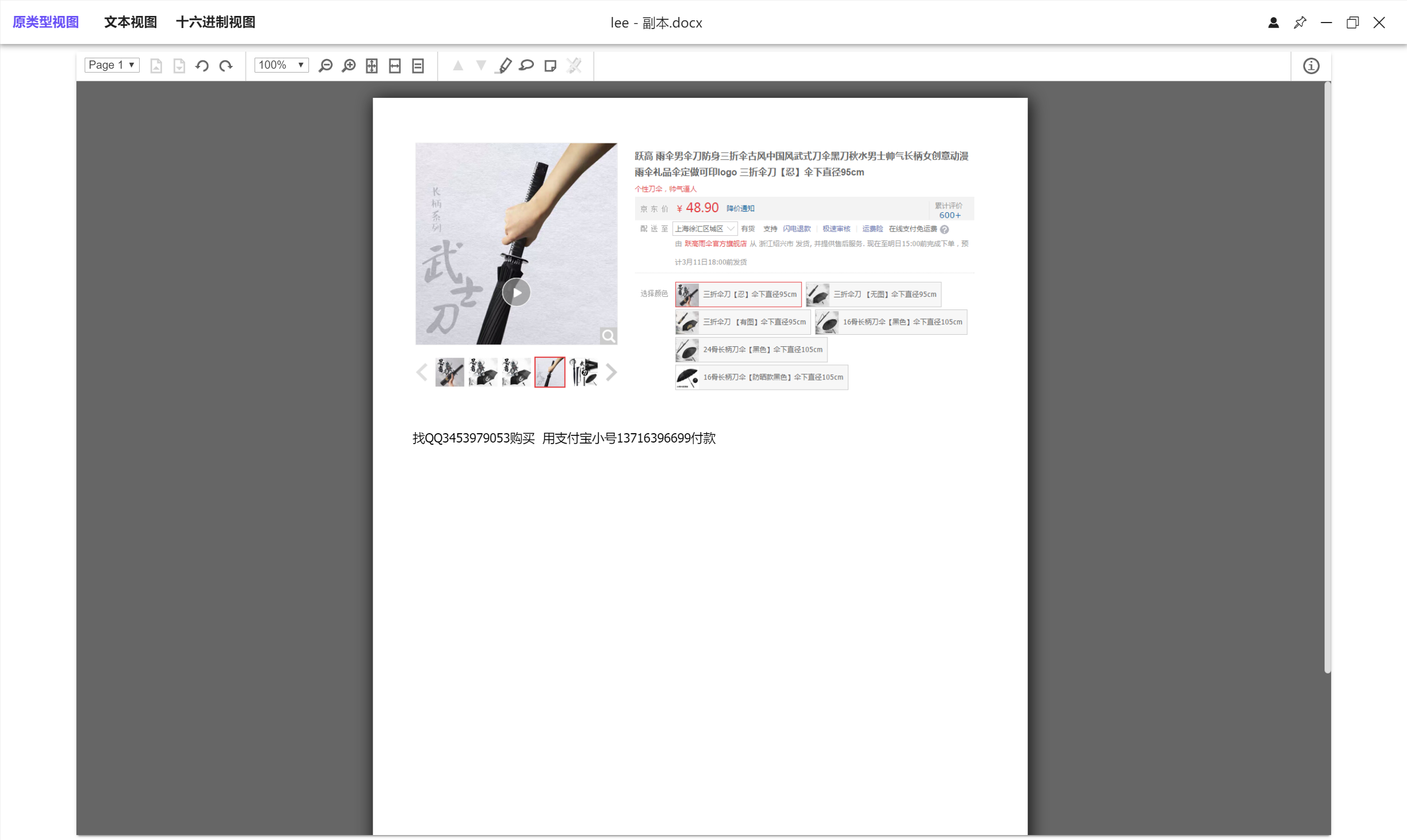
Task: Rotate the document clockwise
Action: coord(226,65)
